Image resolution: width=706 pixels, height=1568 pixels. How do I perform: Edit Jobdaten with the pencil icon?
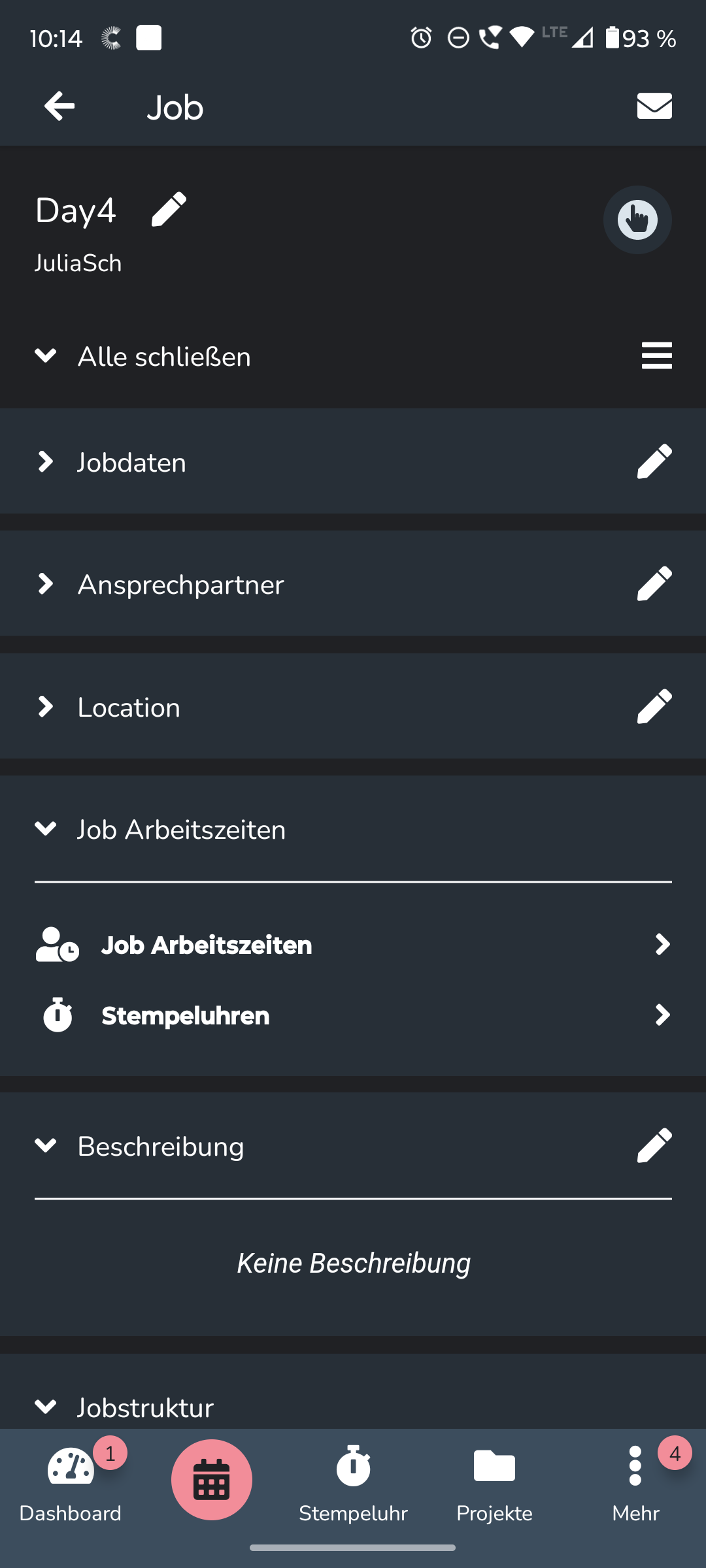click(654, 462)
